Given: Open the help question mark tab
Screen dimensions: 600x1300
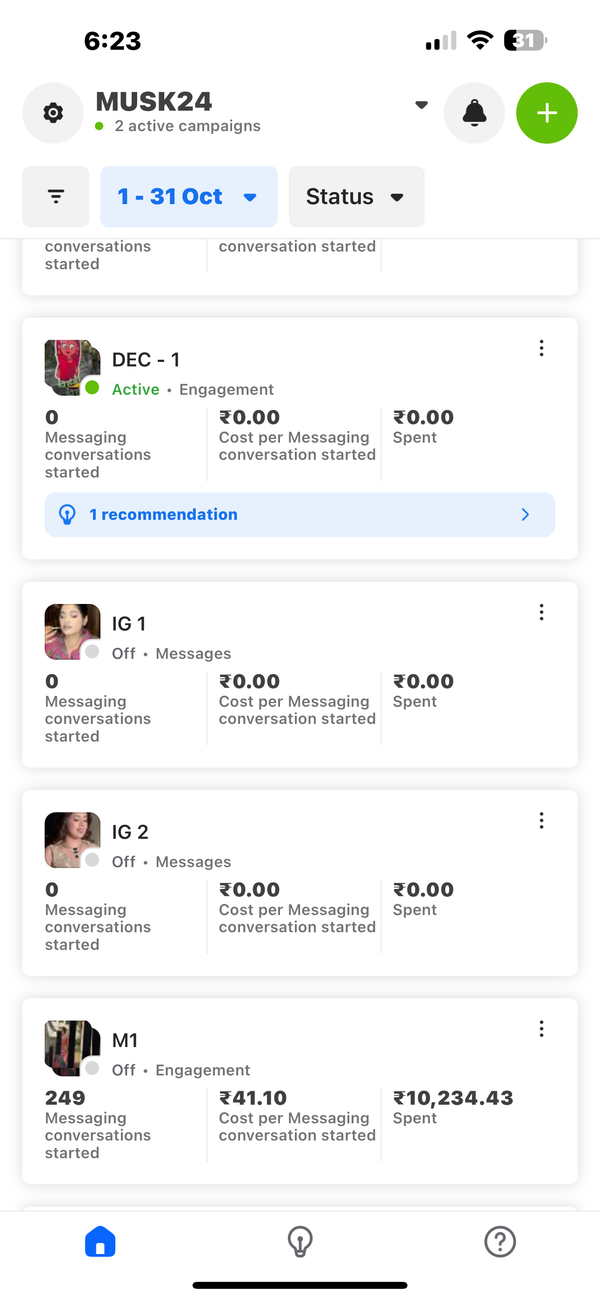Looking at the screenshot, I should [x=499, y=1242].
